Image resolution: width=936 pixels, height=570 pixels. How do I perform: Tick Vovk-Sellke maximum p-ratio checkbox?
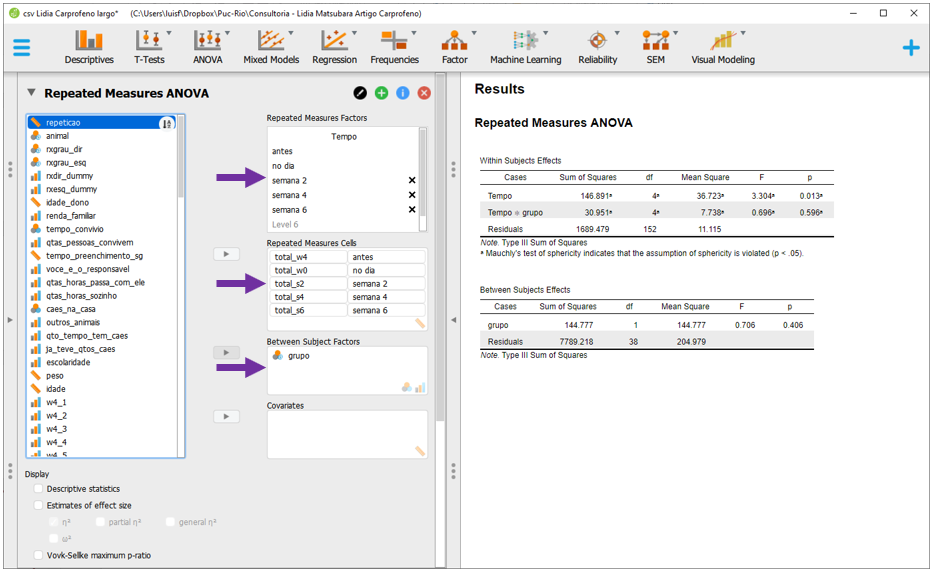click(39, 555)
